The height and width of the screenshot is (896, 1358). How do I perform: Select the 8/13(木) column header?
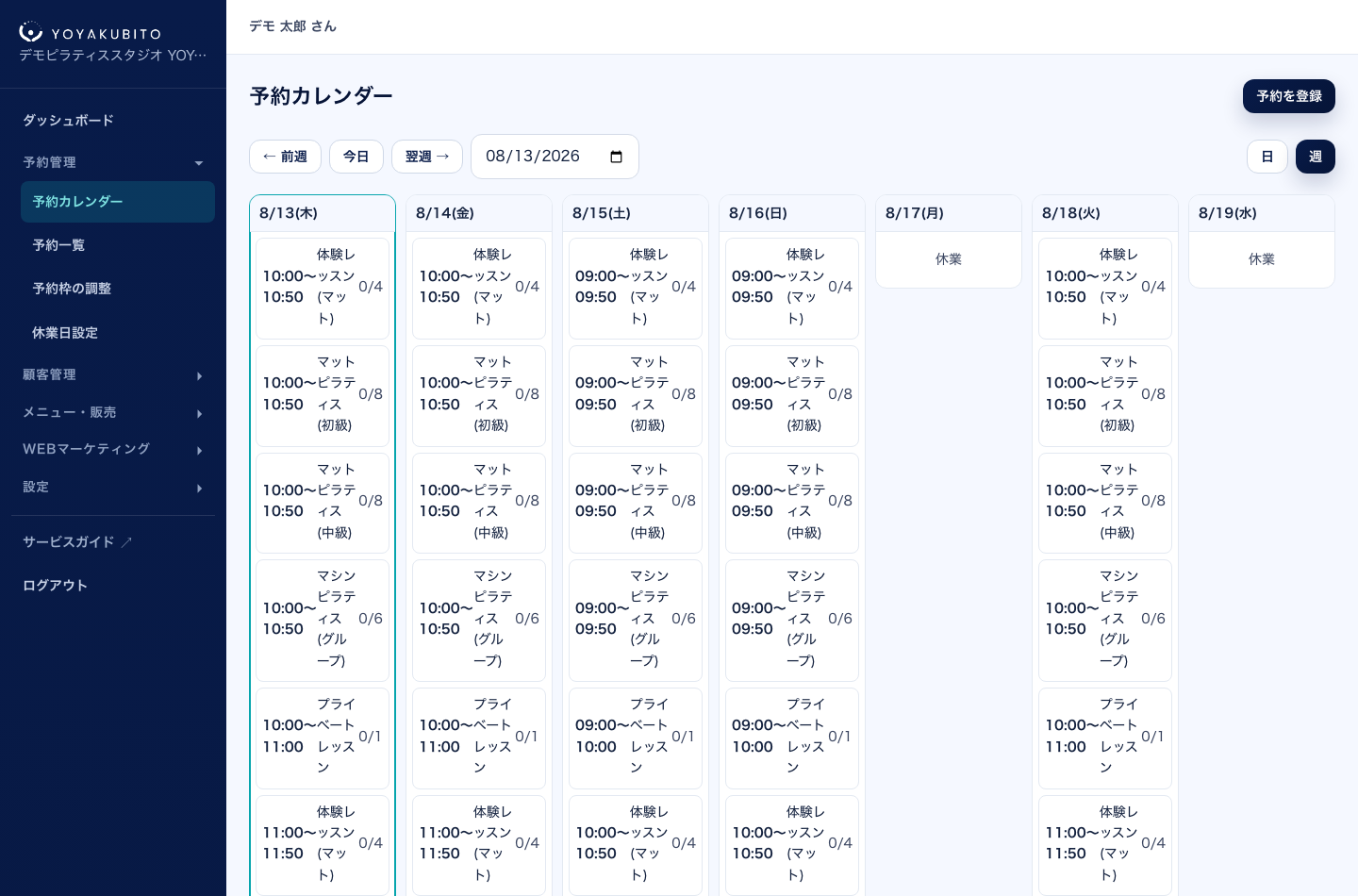(323, 213)
